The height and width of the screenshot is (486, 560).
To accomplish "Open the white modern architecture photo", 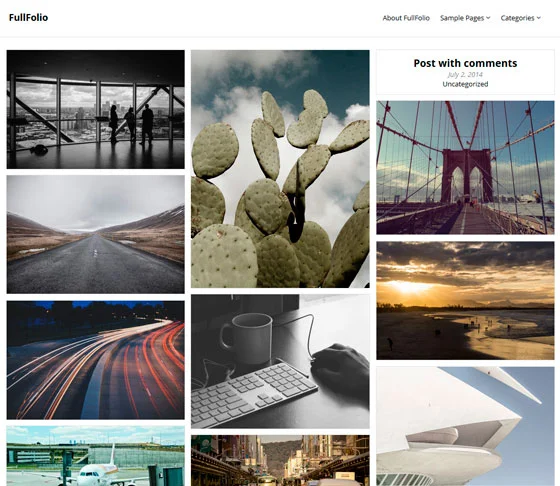I will point(465,426).
